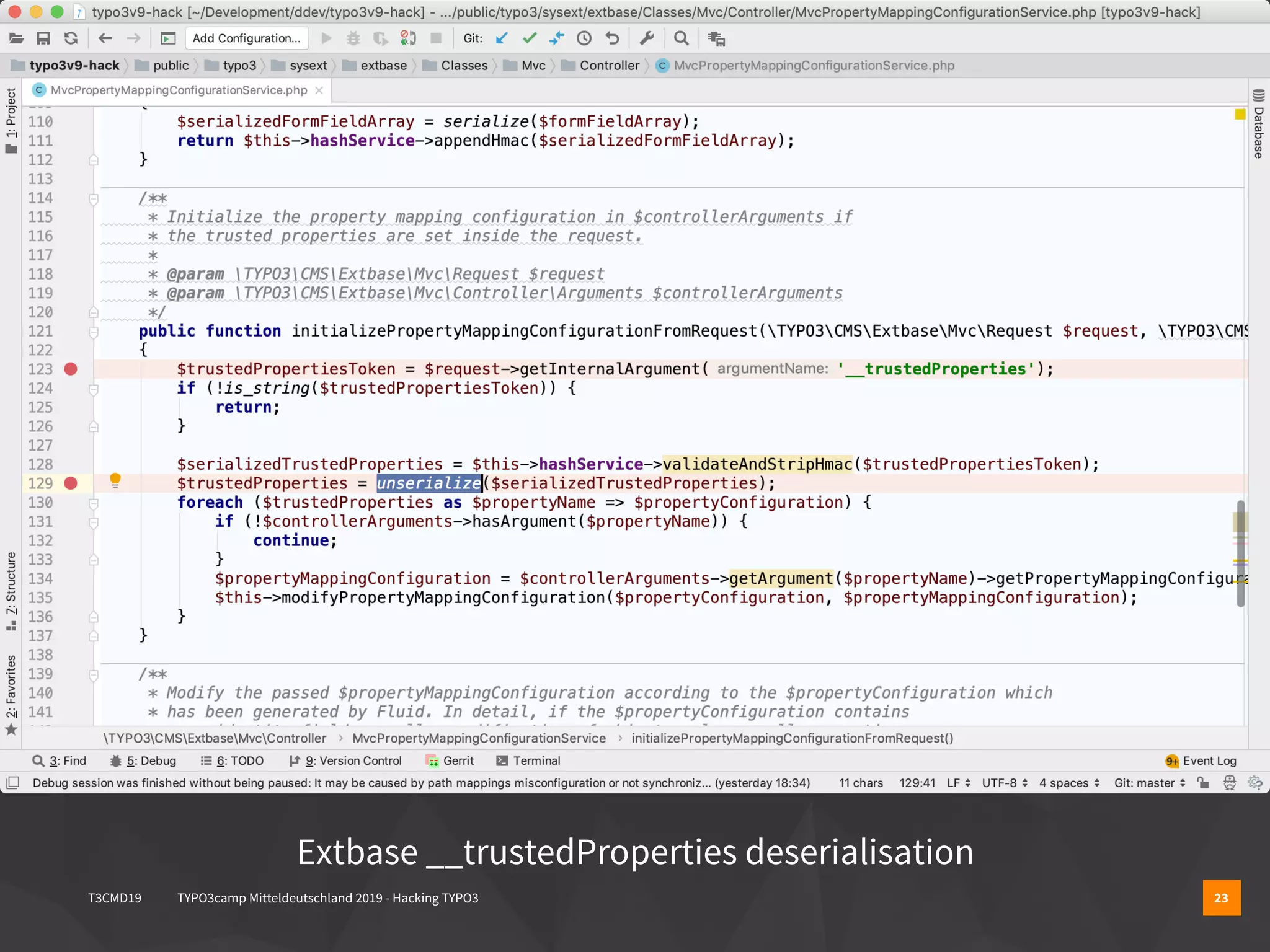Open the Find tool window
Viewport: 1270px width, 952px height.
click(60, 761)
